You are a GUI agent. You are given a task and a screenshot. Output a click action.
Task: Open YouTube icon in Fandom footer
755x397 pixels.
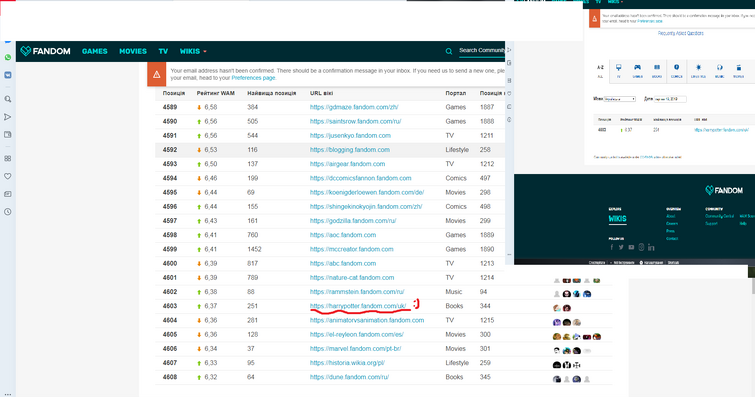pos(631,247)
